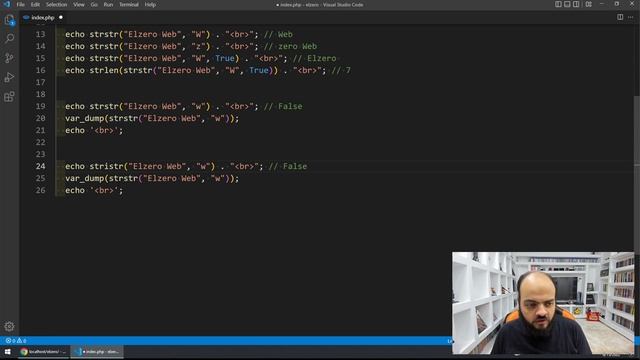Click the '// False' comment on line 24
Viewport: 640px width, 360px height.
(288, 166)
